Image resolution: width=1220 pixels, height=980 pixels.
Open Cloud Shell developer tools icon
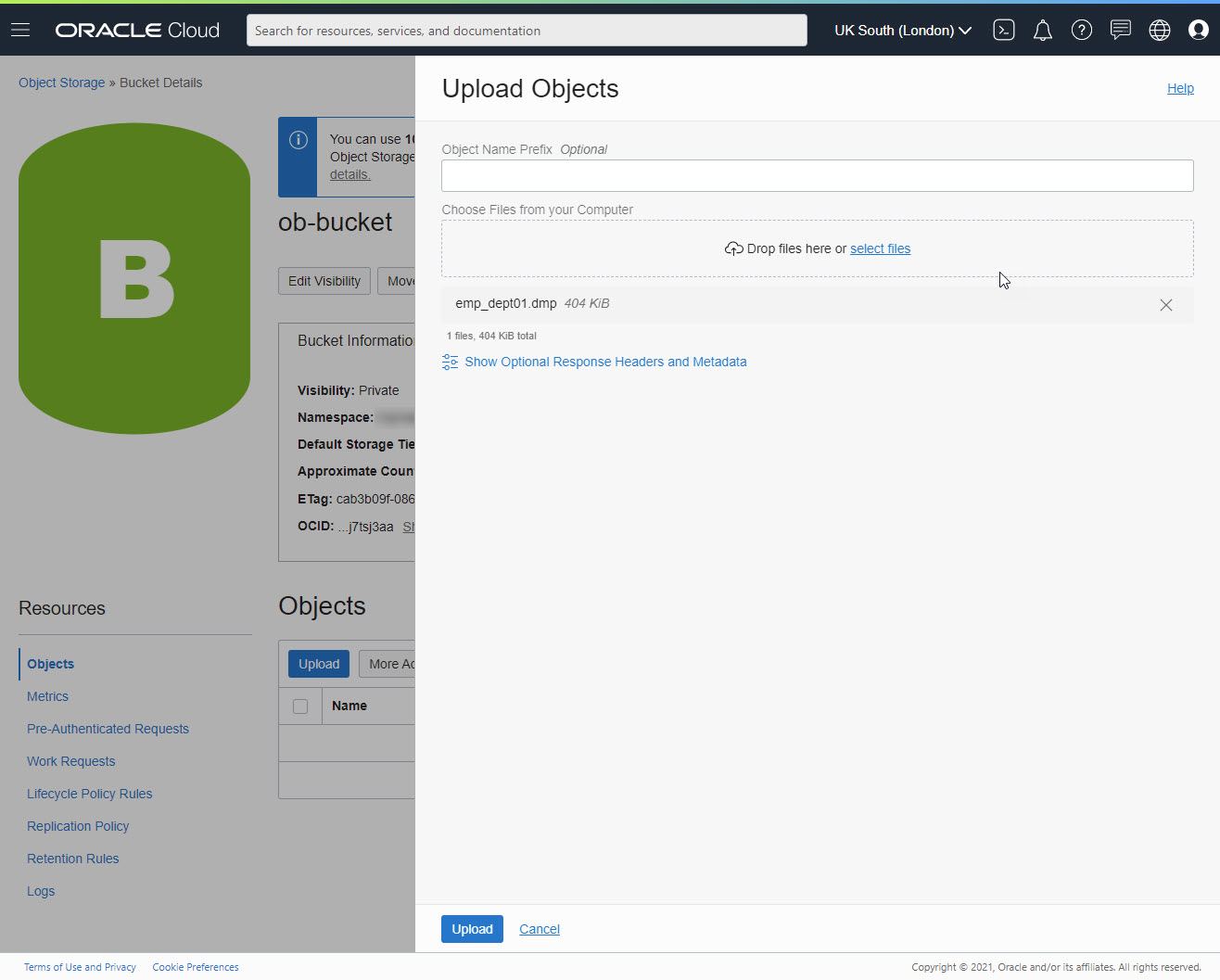[1004, 31]
